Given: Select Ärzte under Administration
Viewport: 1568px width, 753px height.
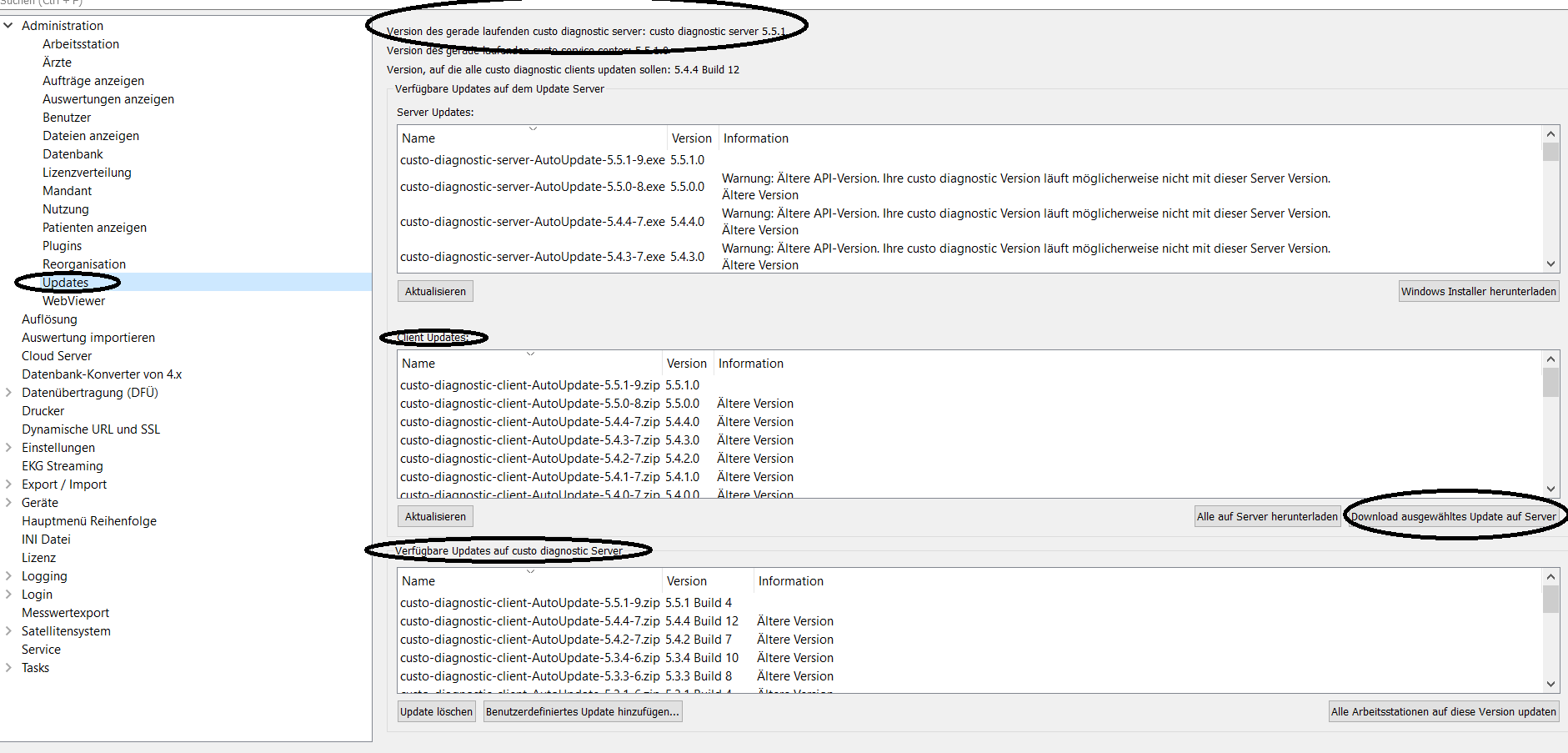Looking at the screenshot, I should point(57,63).
